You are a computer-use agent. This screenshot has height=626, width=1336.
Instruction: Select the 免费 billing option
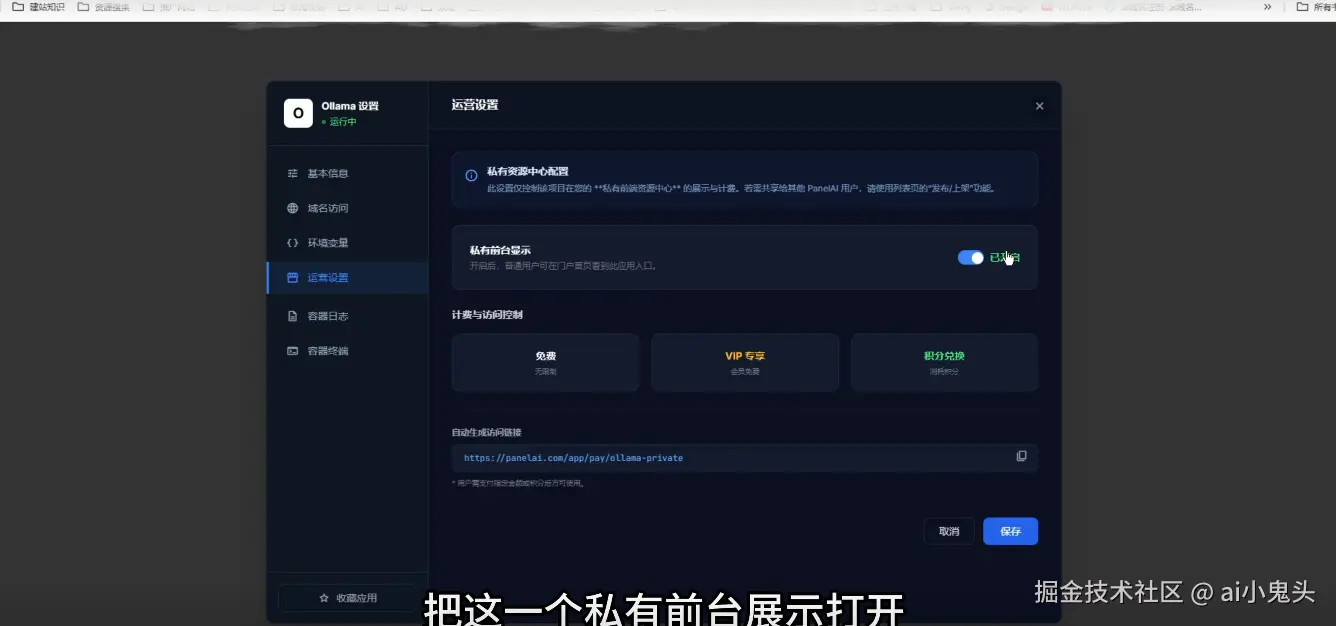(x=545, y=362)
